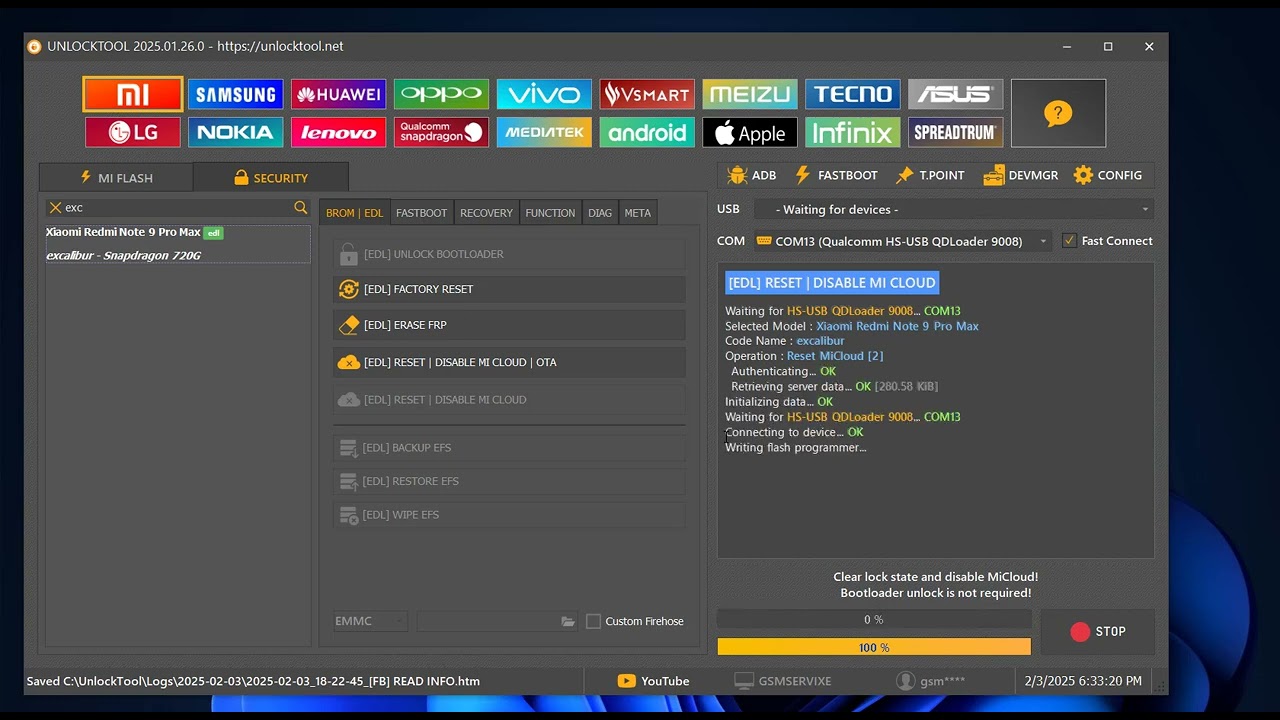Select the Qualcomm Snapdragon logo
Image resolution: width=1280 pixels, height=720 pixels.
(x=441, y=132)
